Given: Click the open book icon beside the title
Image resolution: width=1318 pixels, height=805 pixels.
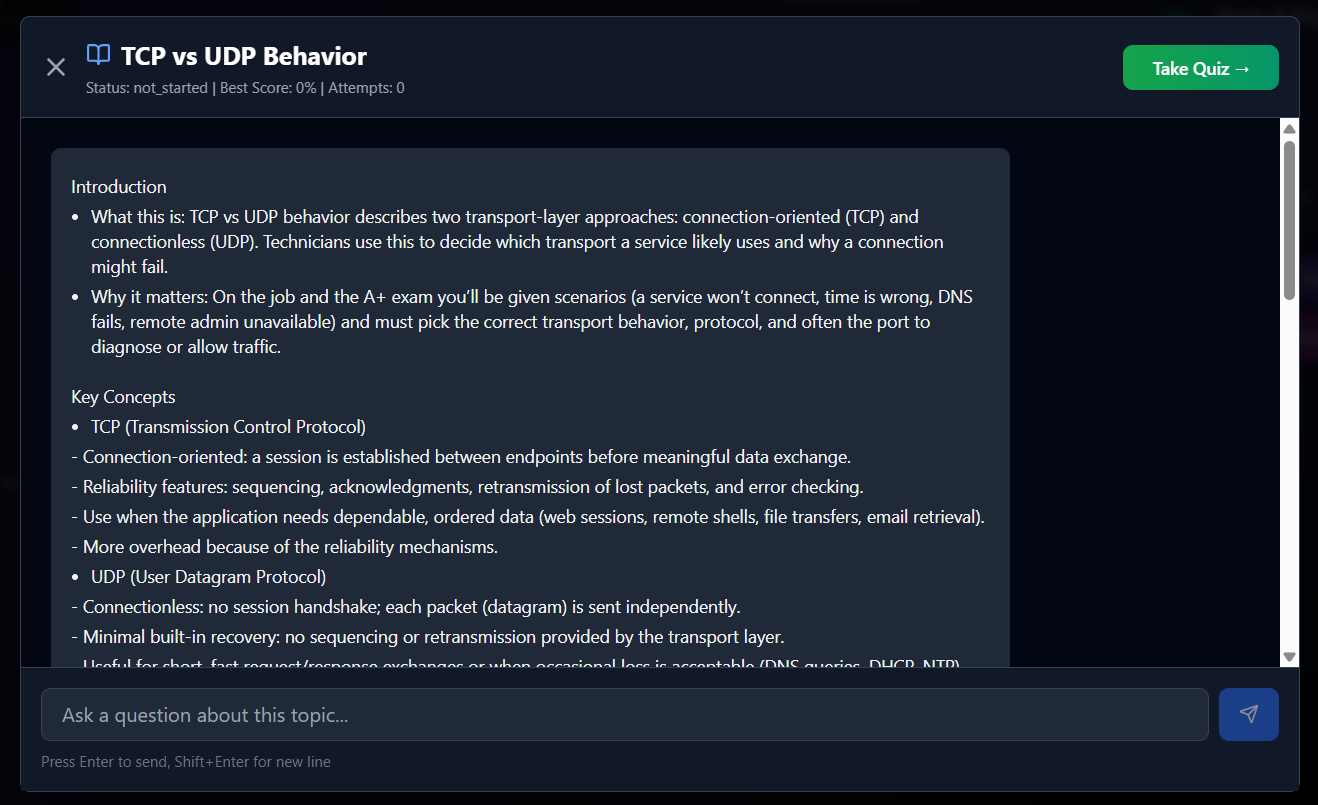Looking at the screenshot, I should [98, 55].
